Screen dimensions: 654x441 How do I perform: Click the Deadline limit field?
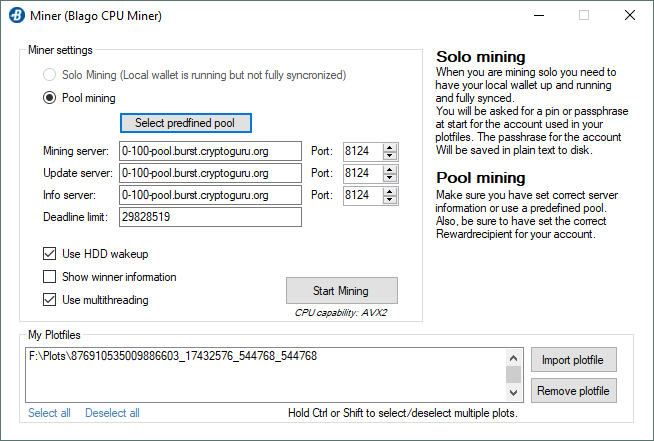[210, 217]
